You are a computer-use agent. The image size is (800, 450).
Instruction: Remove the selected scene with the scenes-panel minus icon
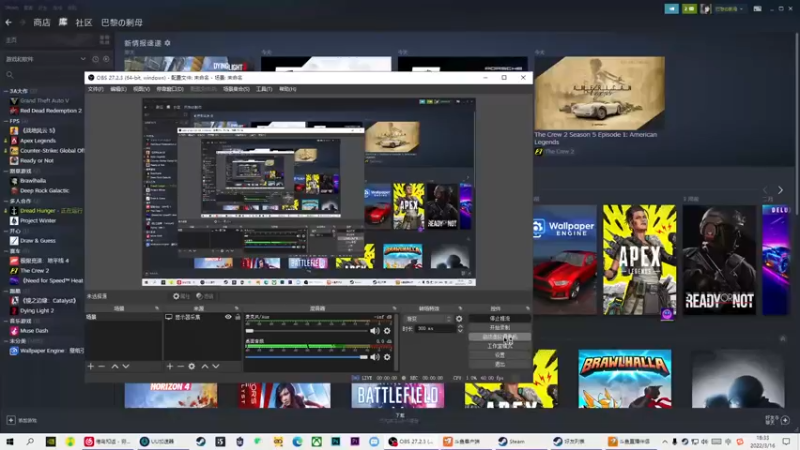tap(101, 366)
